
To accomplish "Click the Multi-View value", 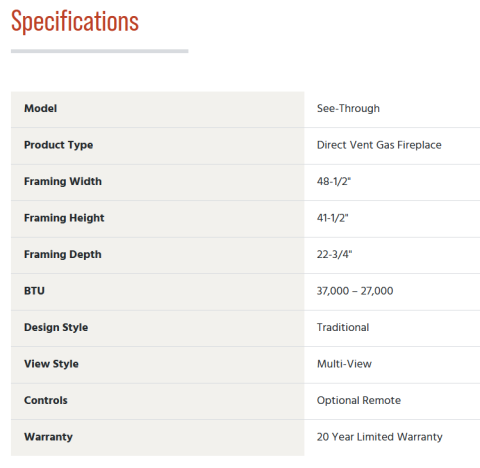I will (x=344, y=364).
